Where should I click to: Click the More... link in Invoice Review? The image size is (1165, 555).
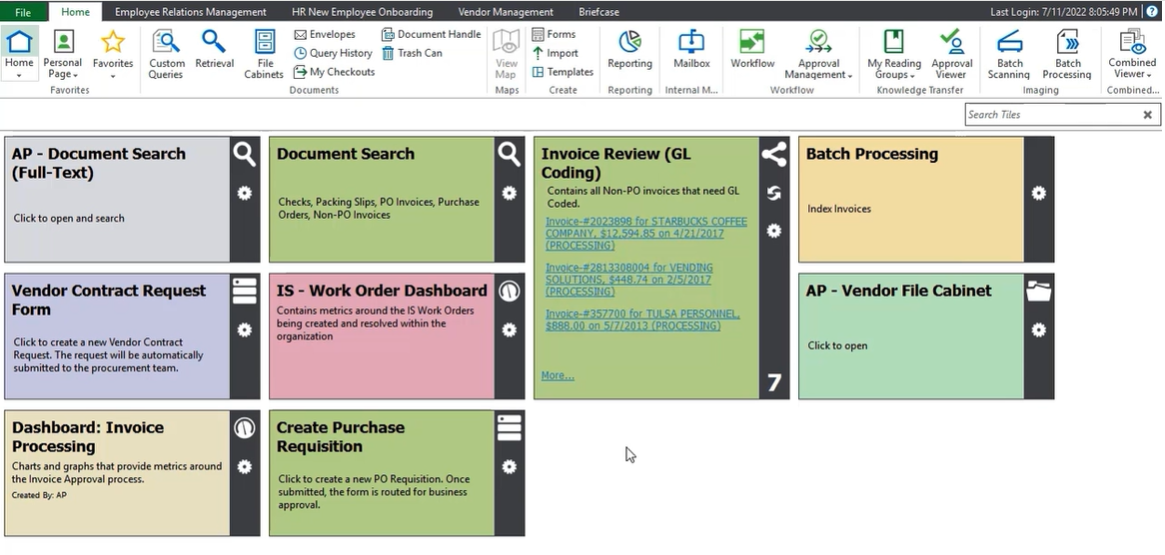coord(557,376)
